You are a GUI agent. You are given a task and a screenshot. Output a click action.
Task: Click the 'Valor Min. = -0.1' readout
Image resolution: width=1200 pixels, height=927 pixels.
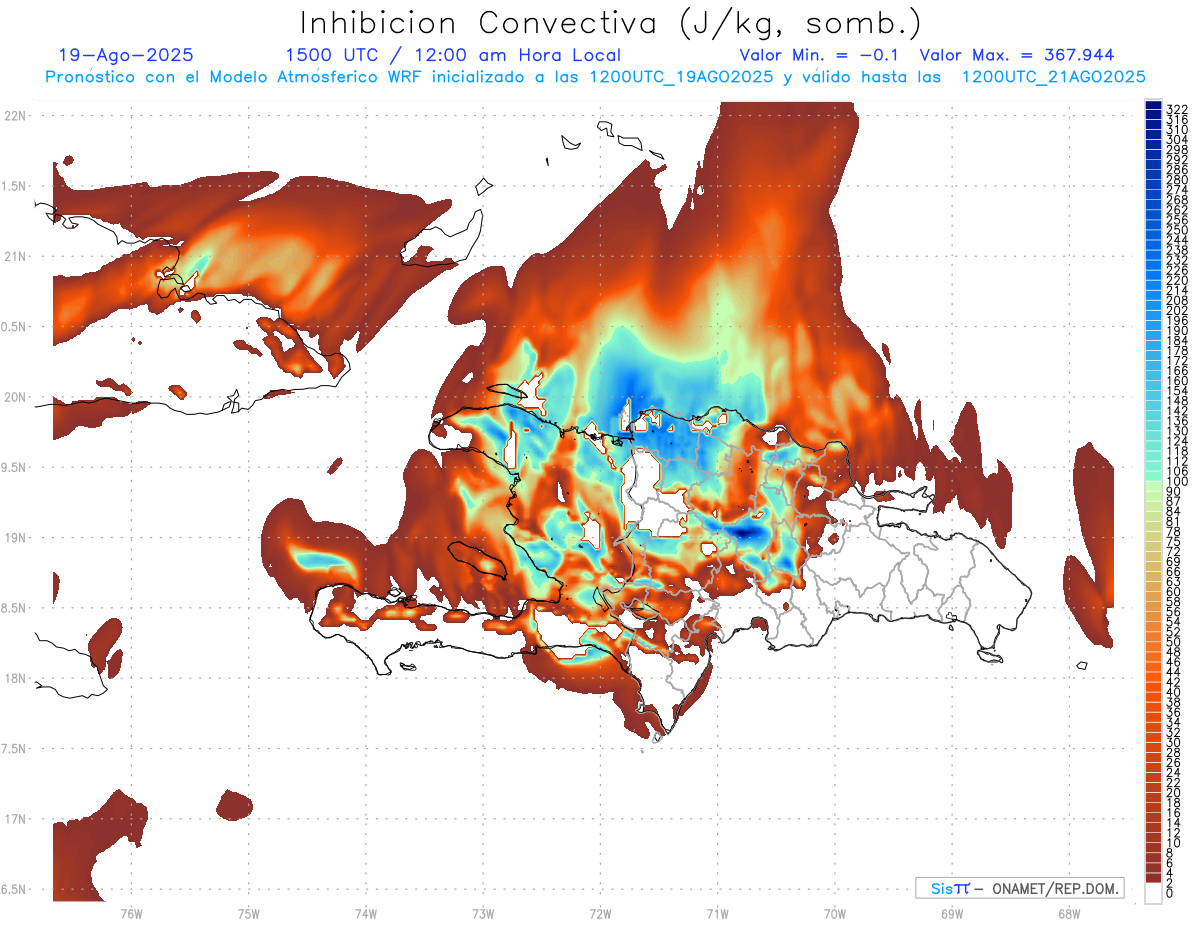click(x=820, y=55)
